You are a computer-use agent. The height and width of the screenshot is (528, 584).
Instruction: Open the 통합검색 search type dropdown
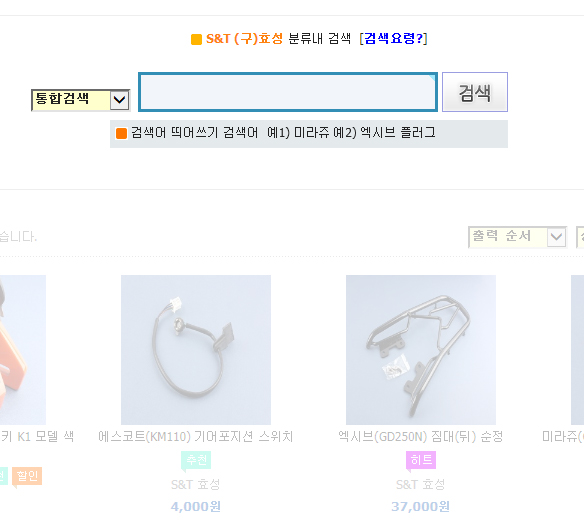80,100
